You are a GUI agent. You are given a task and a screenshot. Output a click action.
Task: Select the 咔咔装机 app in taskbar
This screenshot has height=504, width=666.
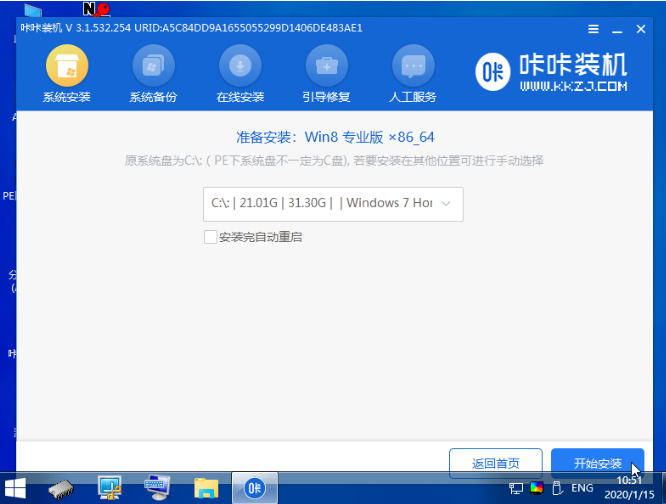pos(255,488)
